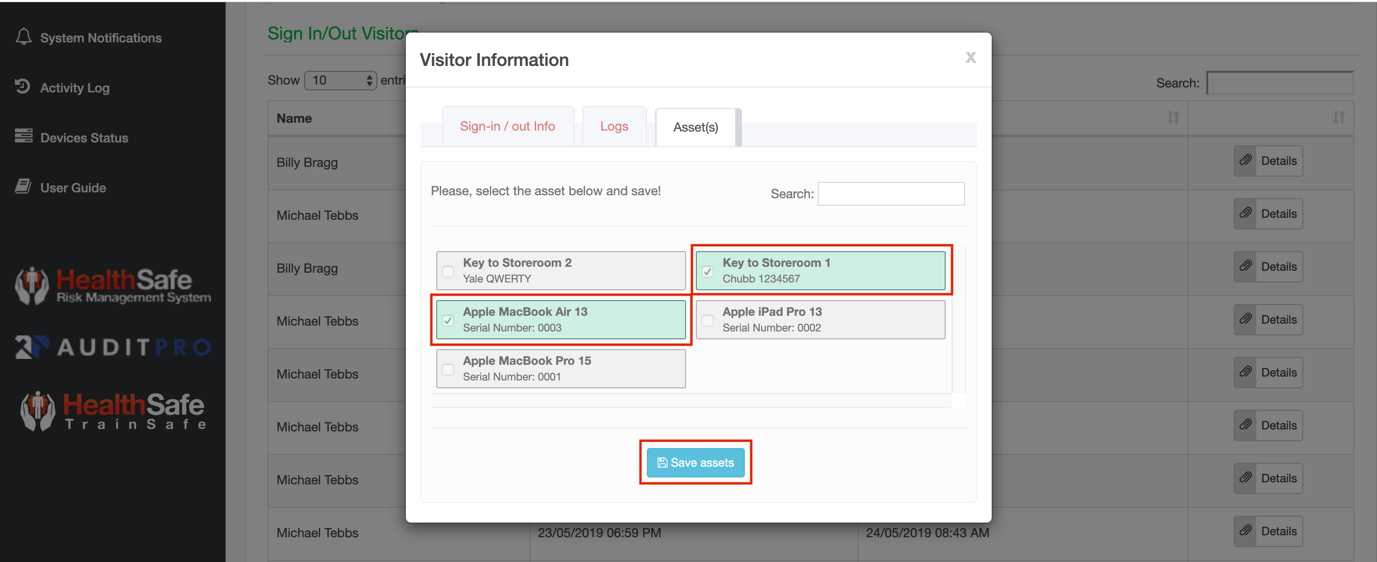Uncheck the Apple MacBook Air 13 checkbox
The width and height of the screenshot is (1377, 562).
point(448,321)
